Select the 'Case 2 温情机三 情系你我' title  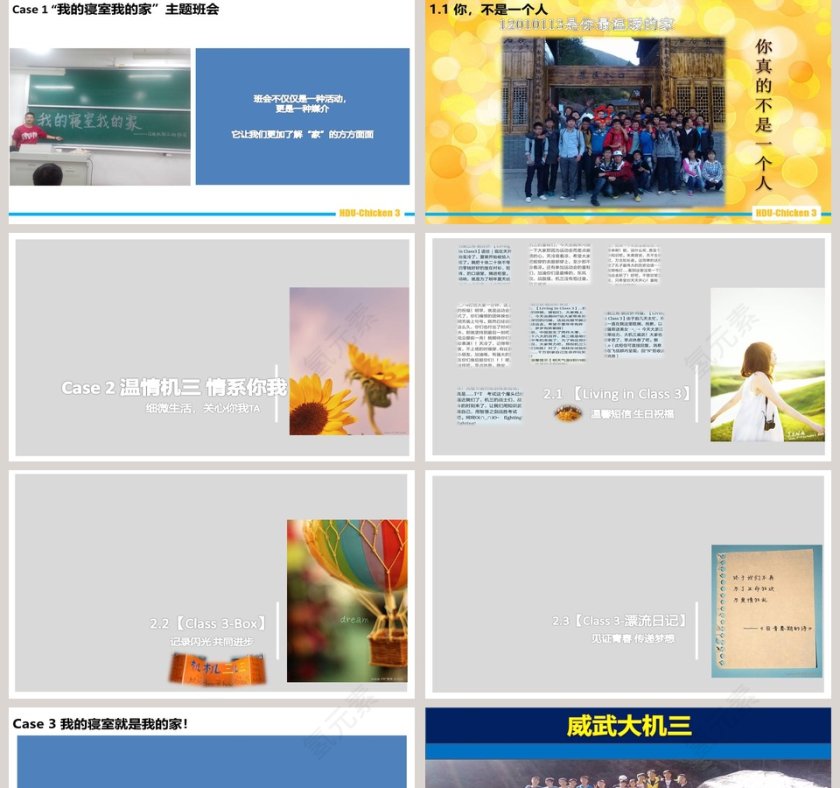pyautogui.click(x=174, y=388)
